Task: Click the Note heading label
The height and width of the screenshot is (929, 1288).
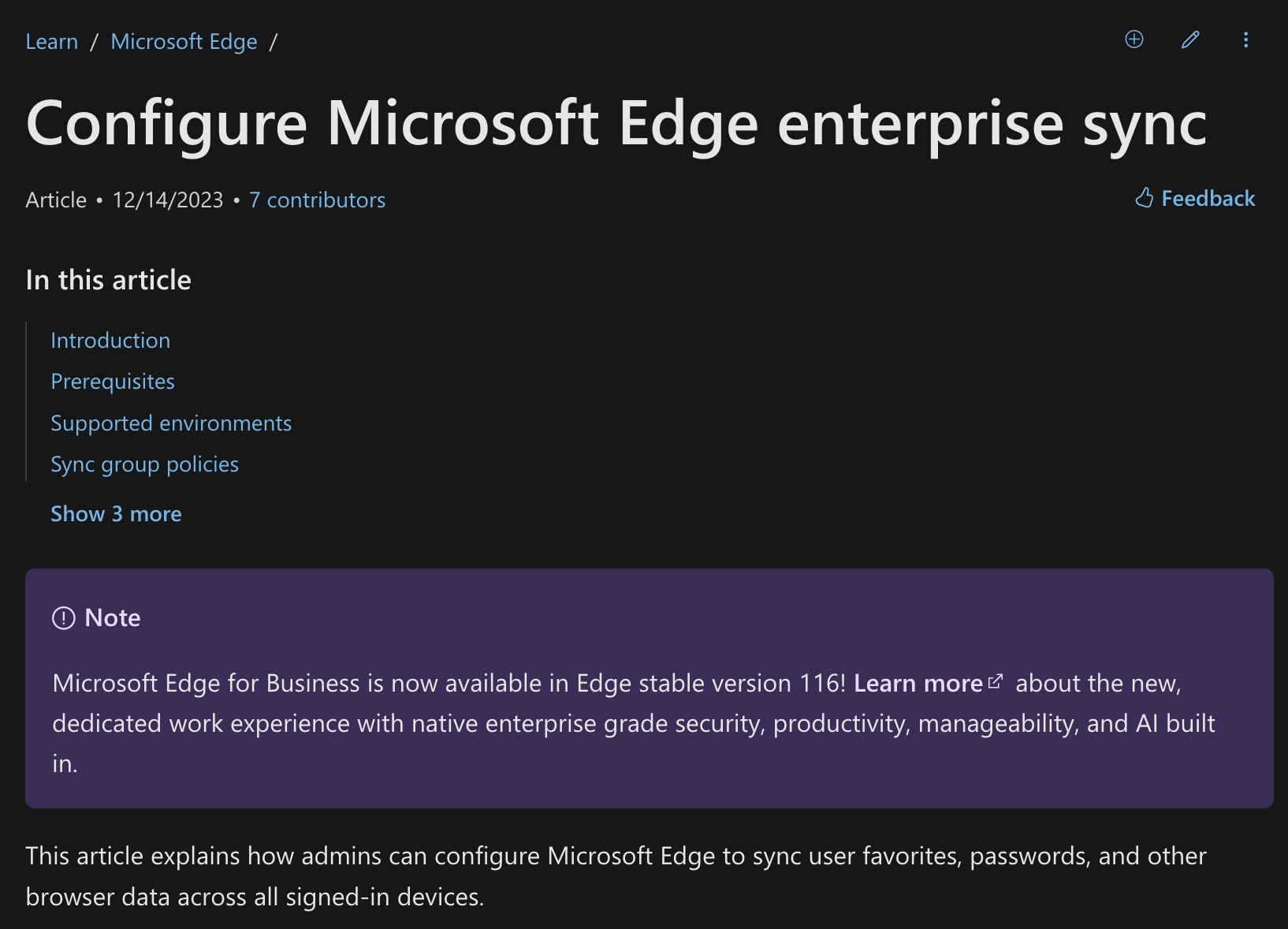Action: coord(113,618)
